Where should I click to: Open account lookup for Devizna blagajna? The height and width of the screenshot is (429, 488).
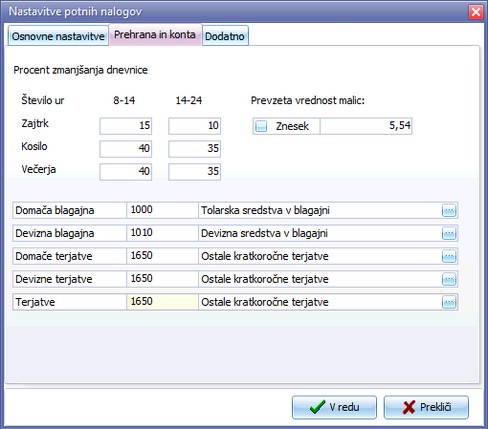(x=449, y=233)
